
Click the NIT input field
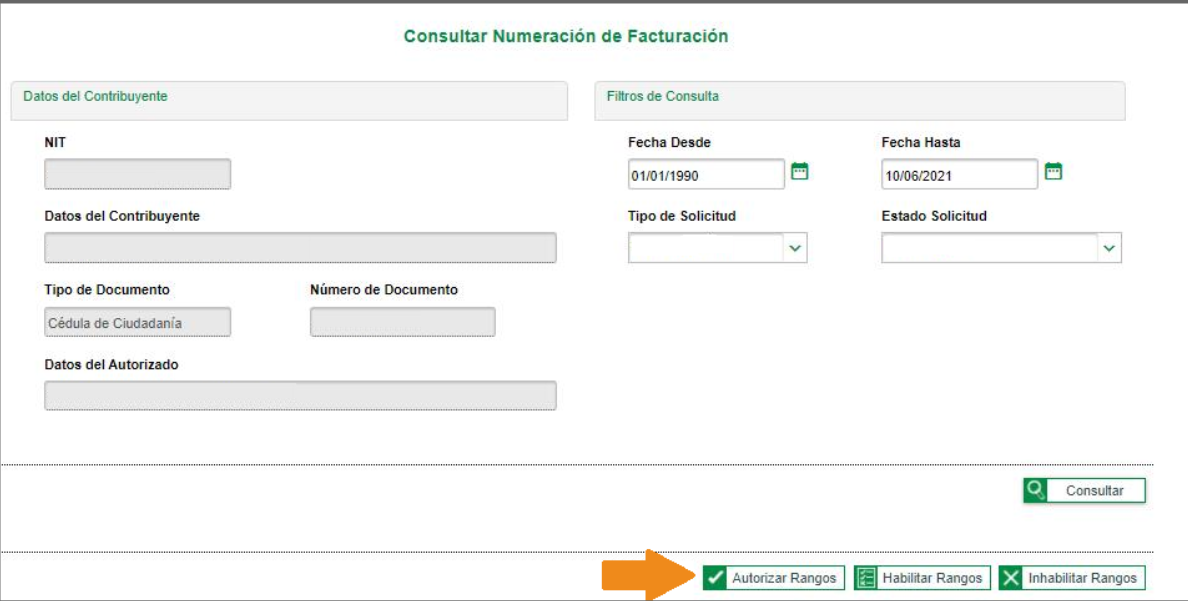coord(138,175)
